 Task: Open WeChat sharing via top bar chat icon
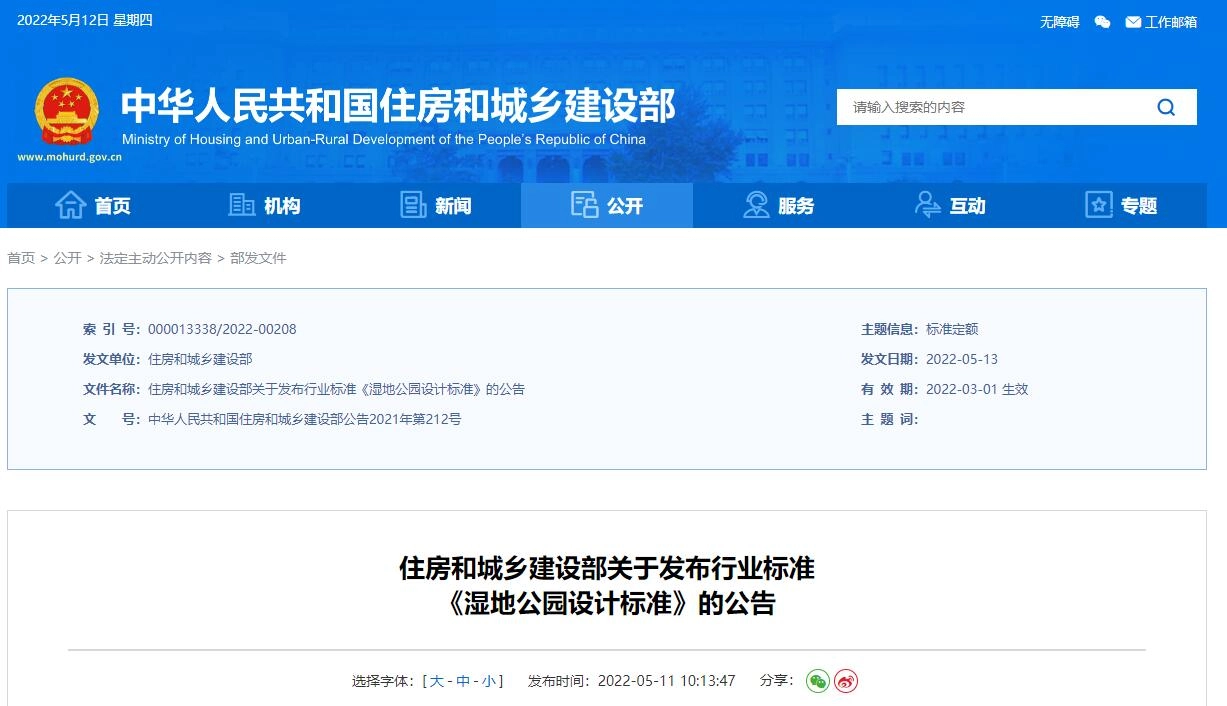click(x=1101, y=21)
